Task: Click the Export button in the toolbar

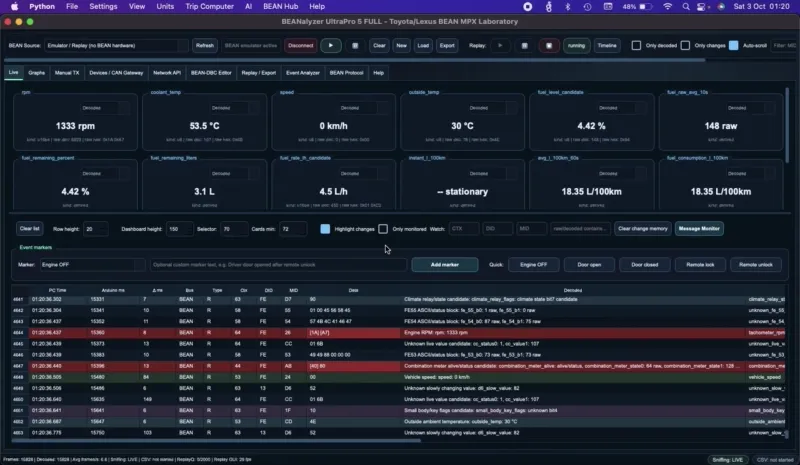Action: pos(447,45)
